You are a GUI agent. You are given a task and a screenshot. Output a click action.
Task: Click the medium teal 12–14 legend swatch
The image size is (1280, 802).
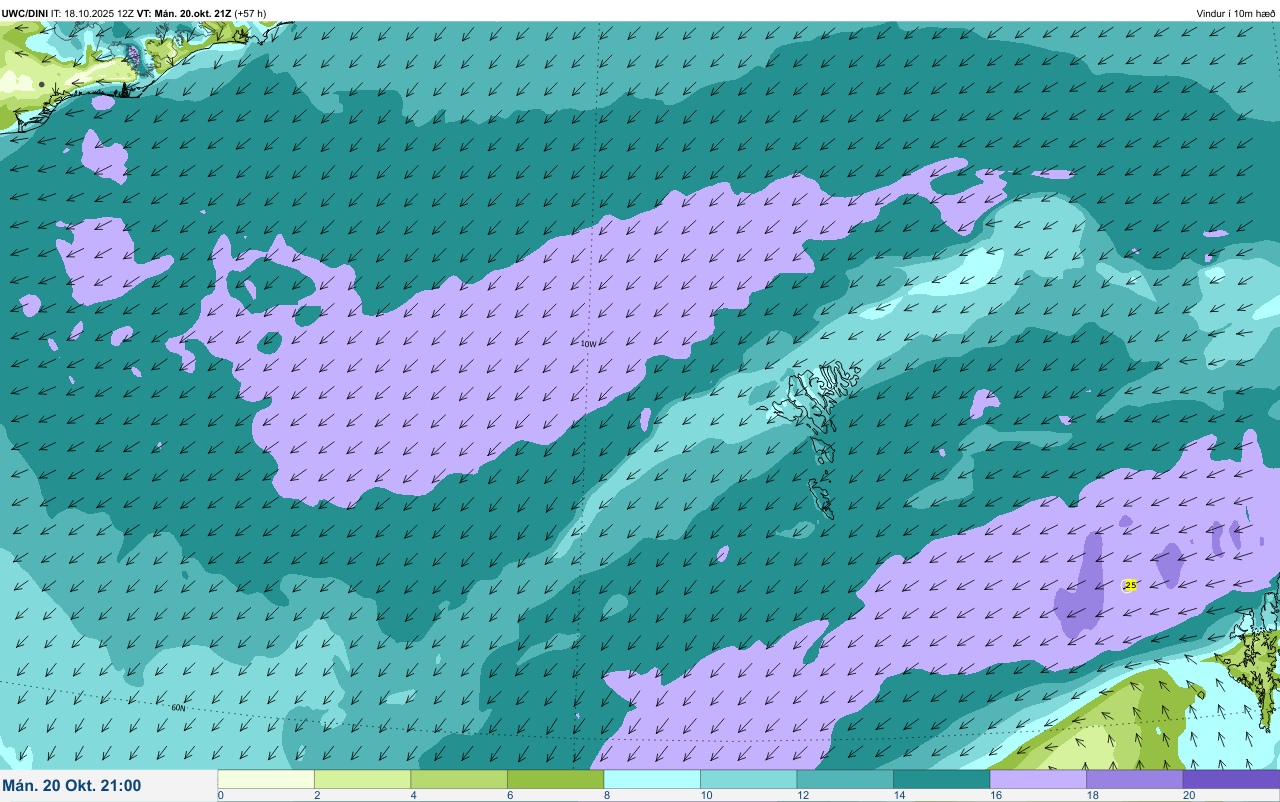coord(845,779)
